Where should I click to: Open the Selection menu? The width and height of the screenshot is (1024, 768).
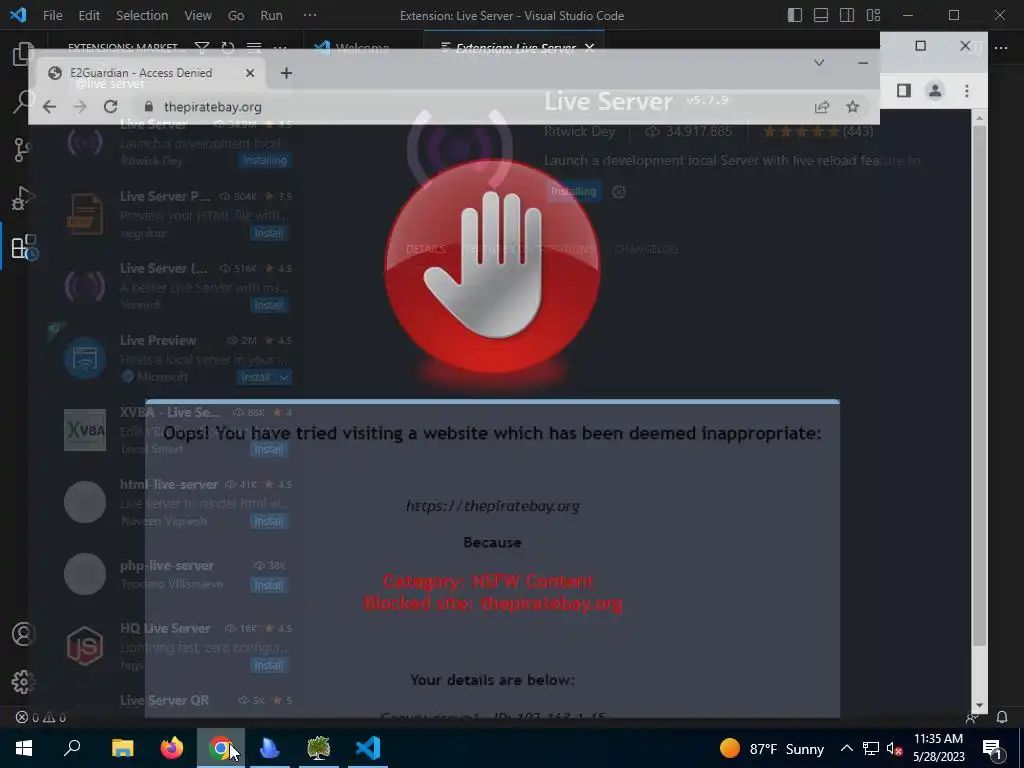coord(142,15)
